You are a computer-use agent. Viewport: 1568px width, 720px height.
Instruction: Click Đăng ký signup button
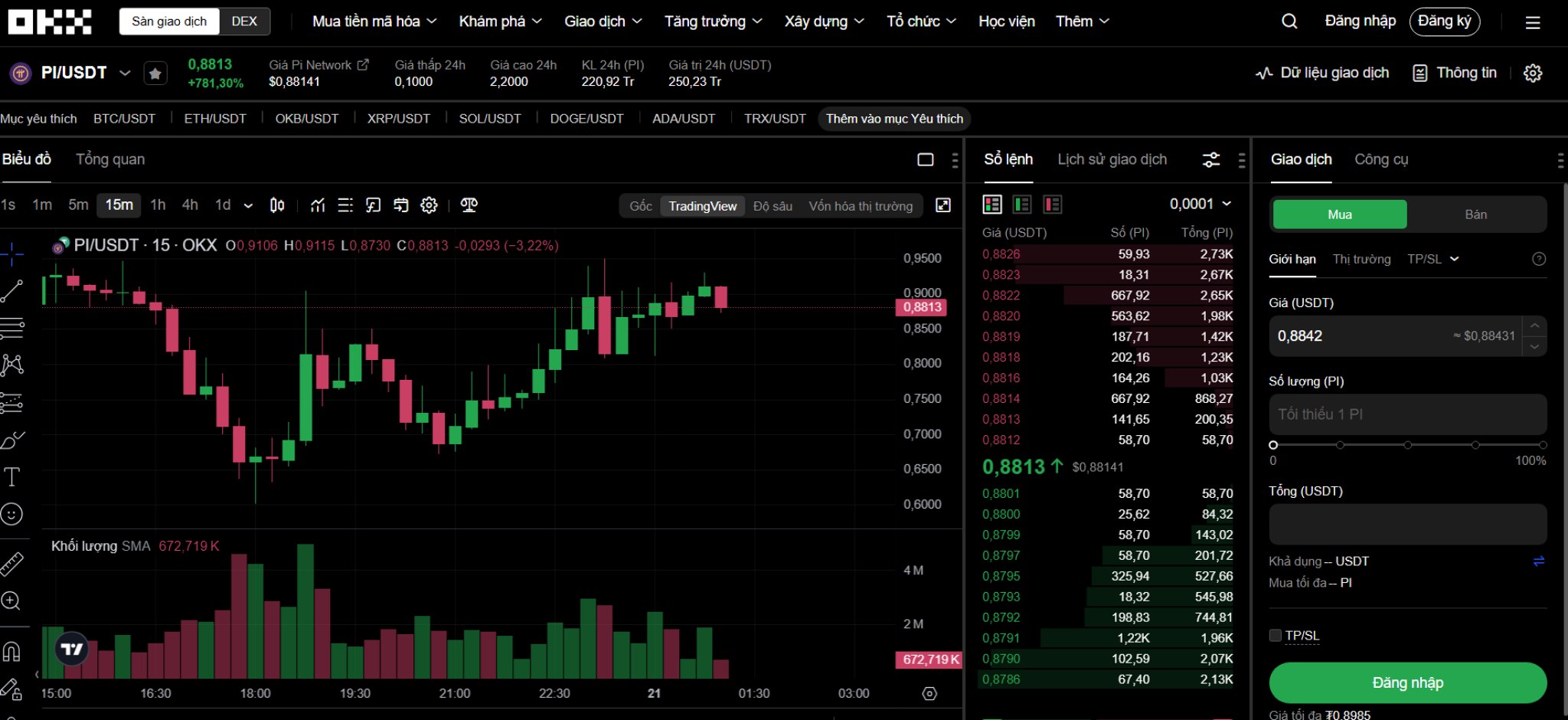click(1444, 21)
